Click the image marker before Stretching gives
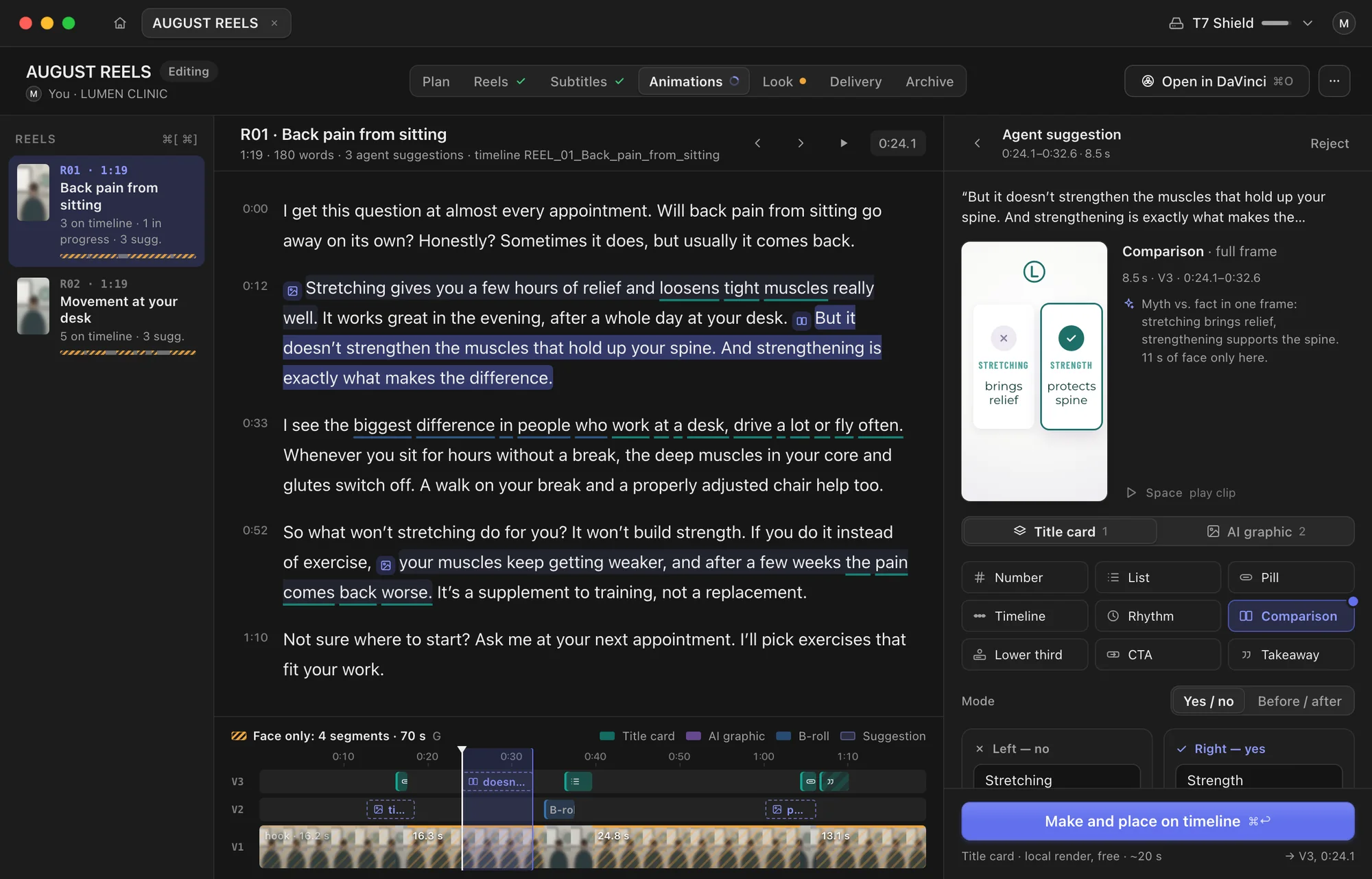Screen dimensions: 1372x879 [x=292, y=291]
